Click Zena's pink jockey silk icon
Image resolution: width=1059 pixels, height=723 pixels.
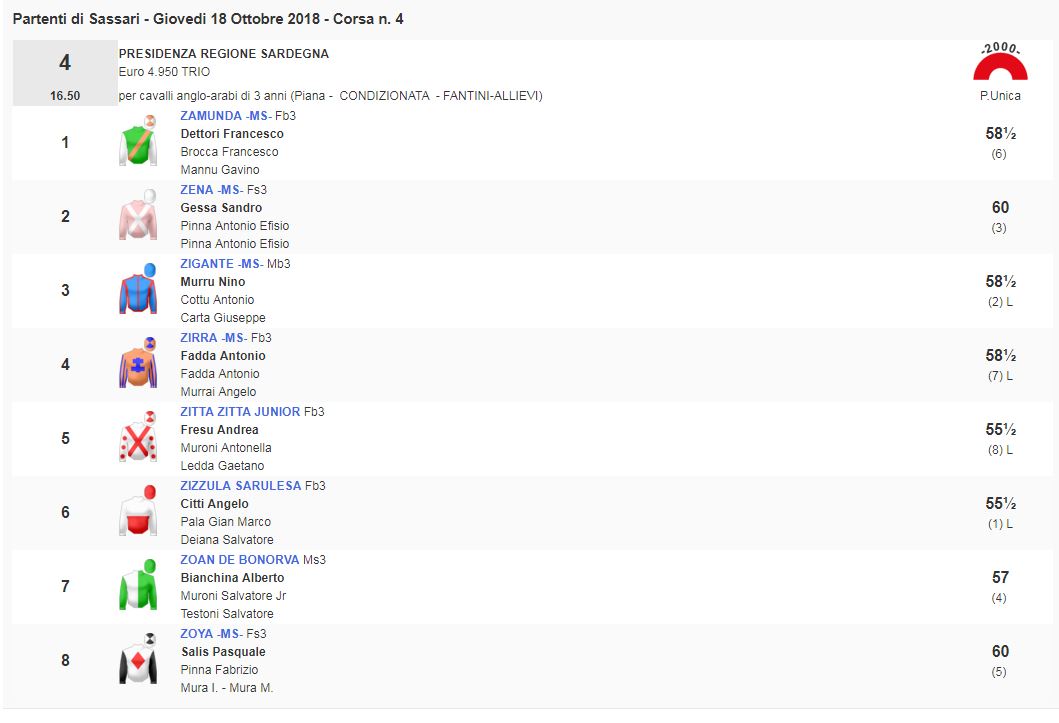click(x=137, y=216)
